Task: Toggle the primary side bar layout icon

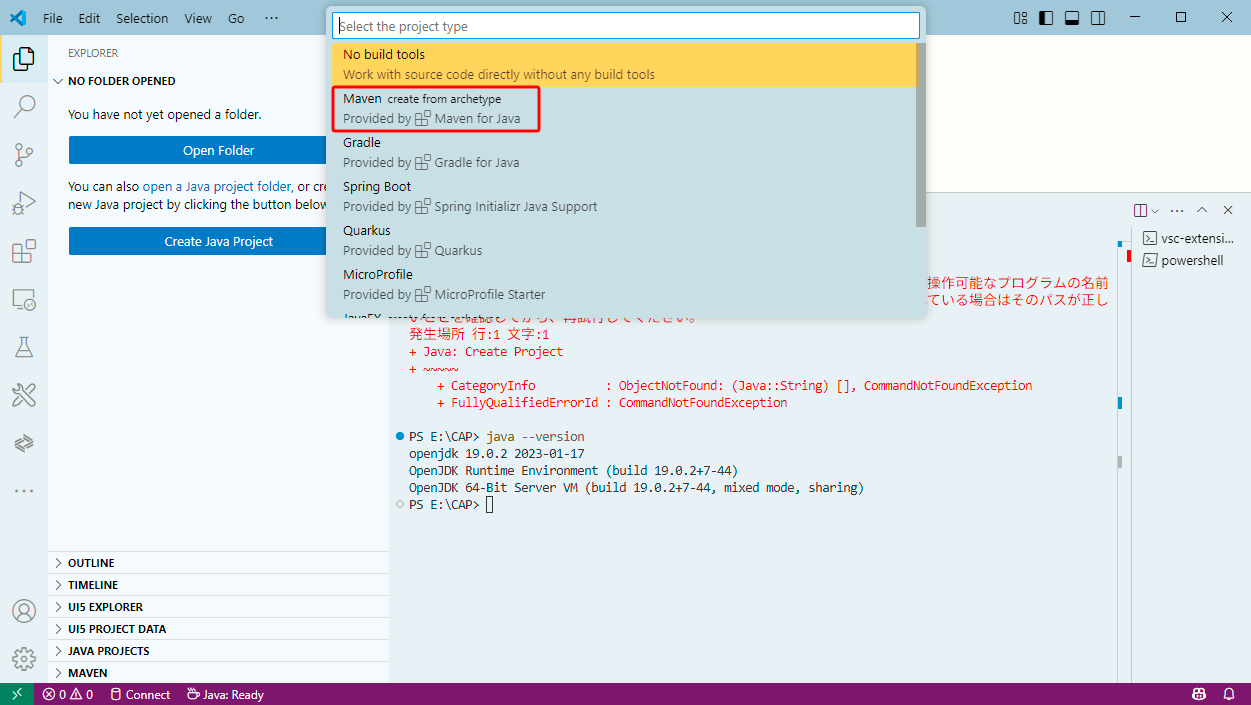Action: 1046,18
